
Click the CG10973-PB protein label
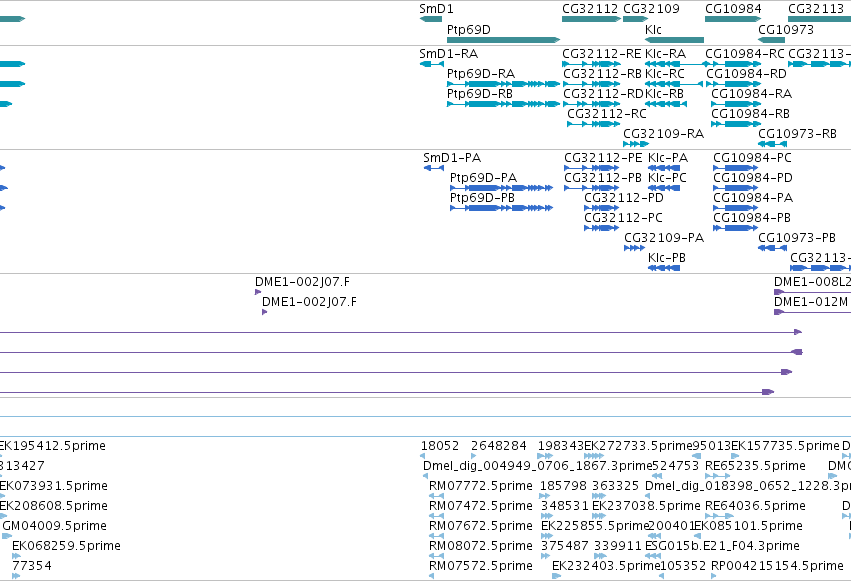tap(797, 238)
